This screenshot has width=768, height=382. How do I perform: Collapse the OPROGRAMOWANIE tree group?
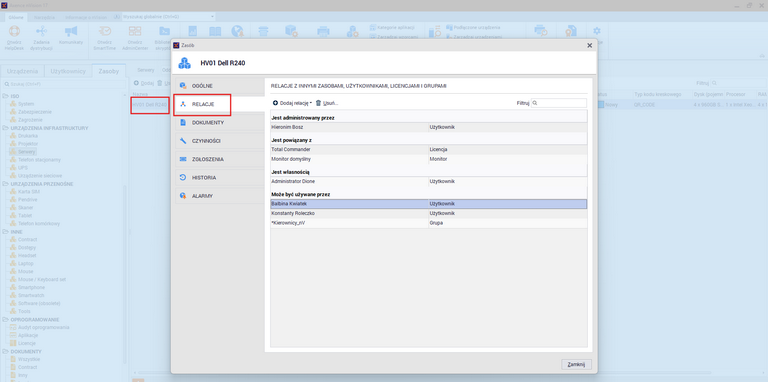coord(5,319)
